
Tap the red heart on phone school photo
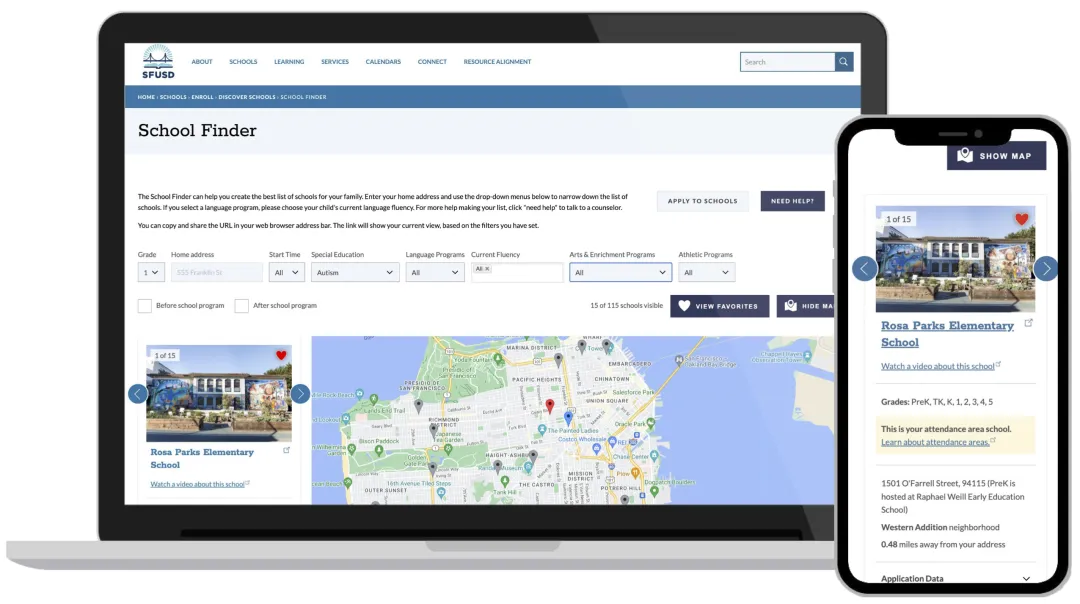coord(1021,219)
